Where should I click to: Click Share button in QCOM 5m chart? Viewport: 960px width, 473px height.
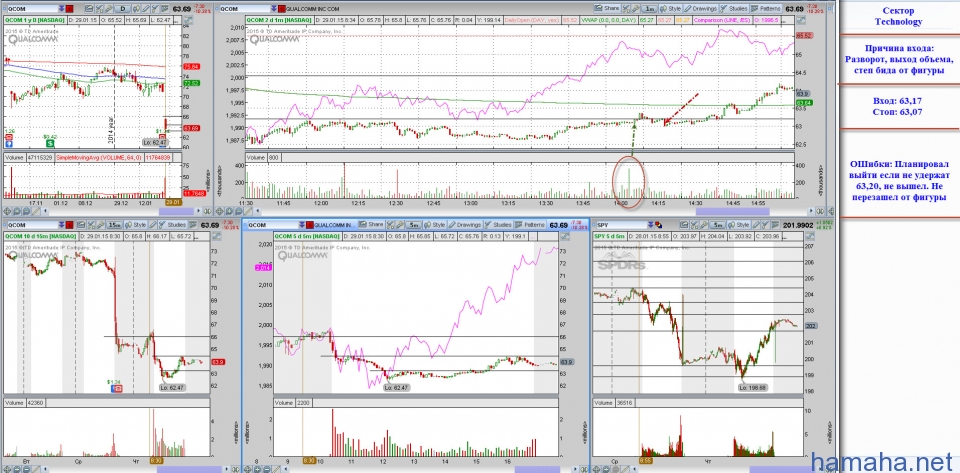[370, 225]
